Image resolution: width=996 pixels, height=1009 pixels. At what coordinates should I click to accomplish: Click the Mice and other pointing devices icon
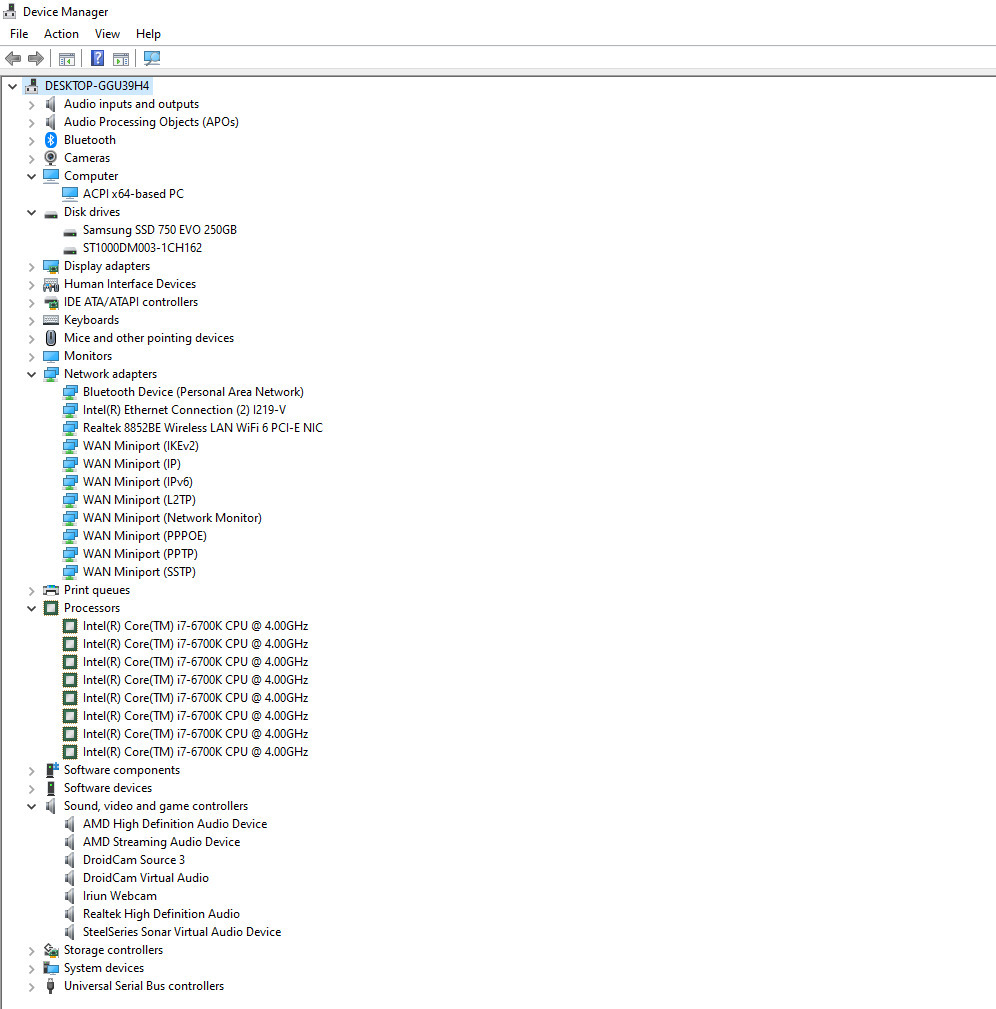pyautogui.click(x=51, y=338)
